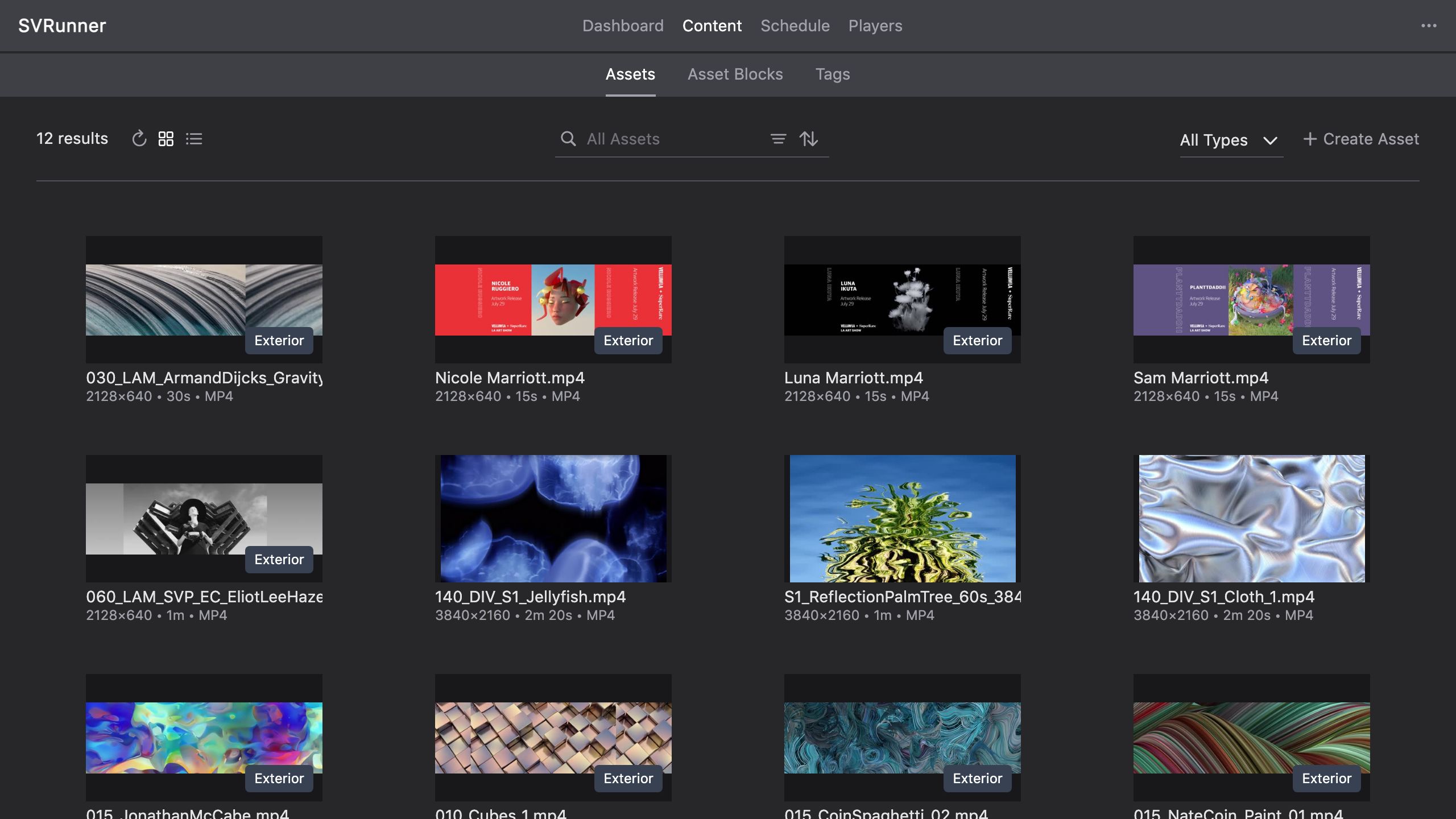Viewport: 1456px width, 819px height.
Task: Click the refresh results icon
Action: click(x=139, y=139)
